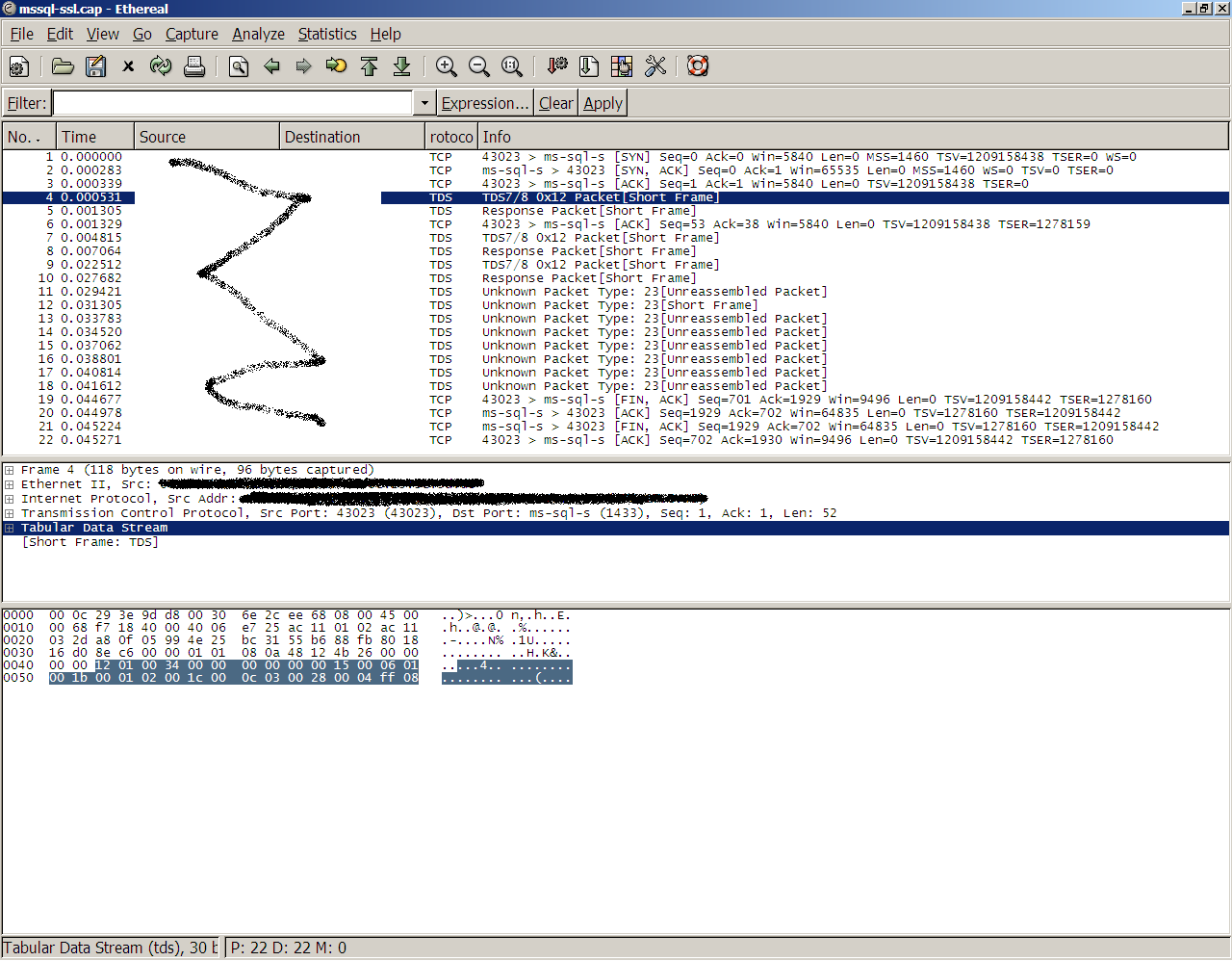The height and width of the screenshot is (961, 1232).
Task: Open the Statistics menu
Action: pyautogui.click(x=327, y=34)
